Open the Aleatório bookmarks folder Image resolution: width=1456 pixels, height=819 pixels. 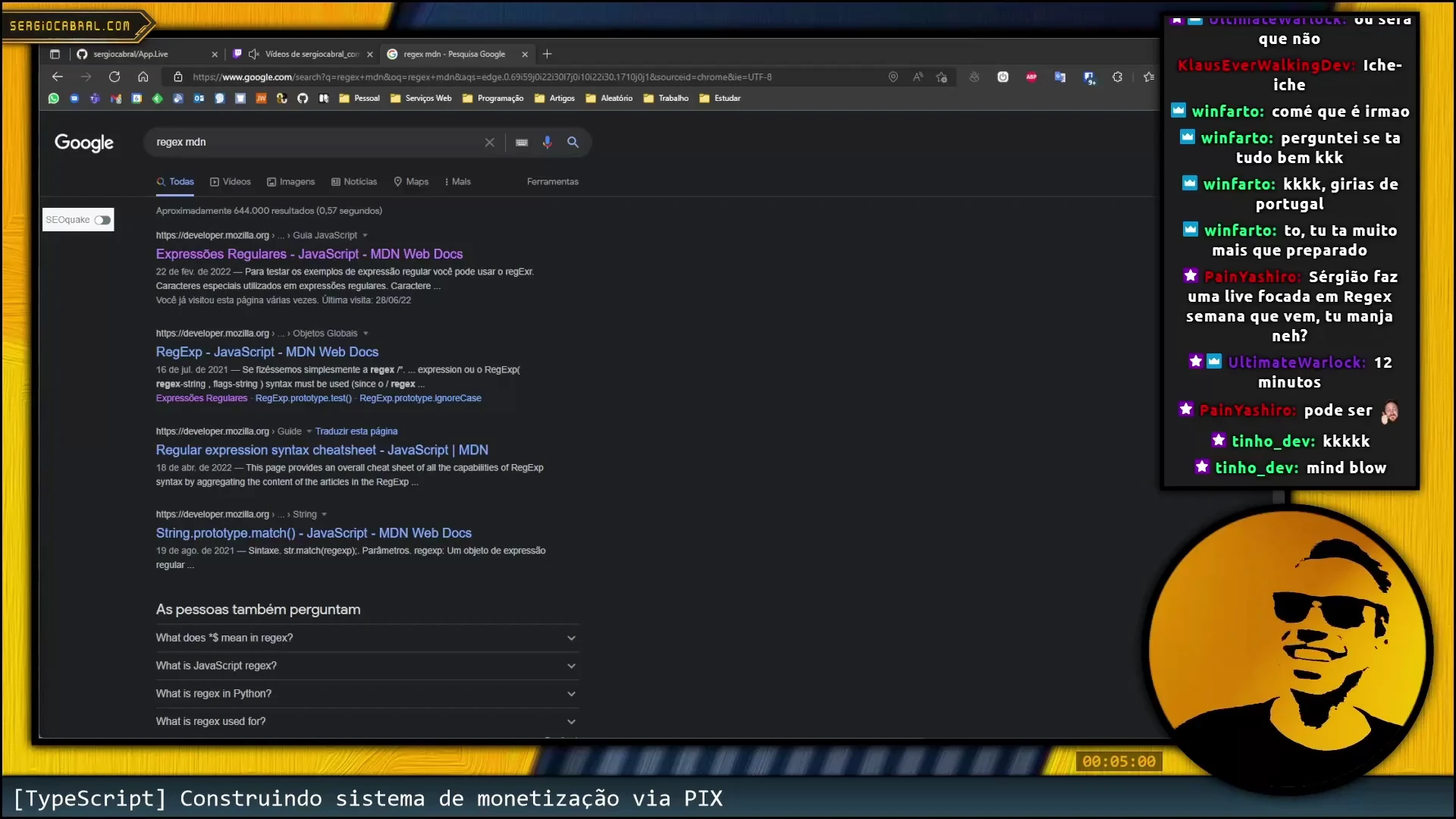pos(609,98)
